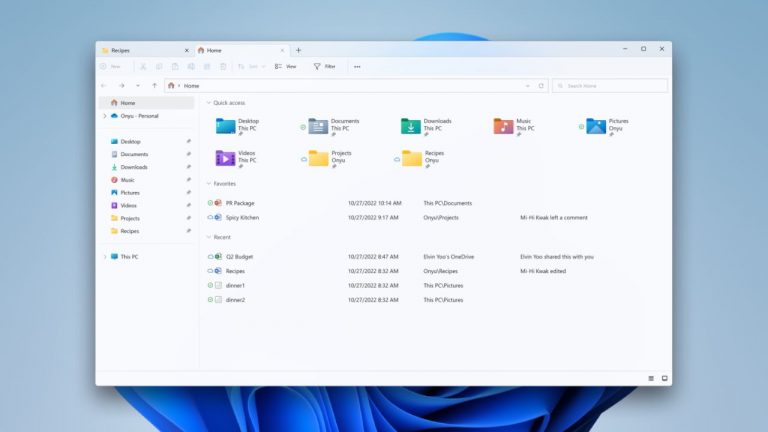Screen dimensions: 768x432
Task: Open the Downloads folder in Quick access
Action: coord(411,126)
